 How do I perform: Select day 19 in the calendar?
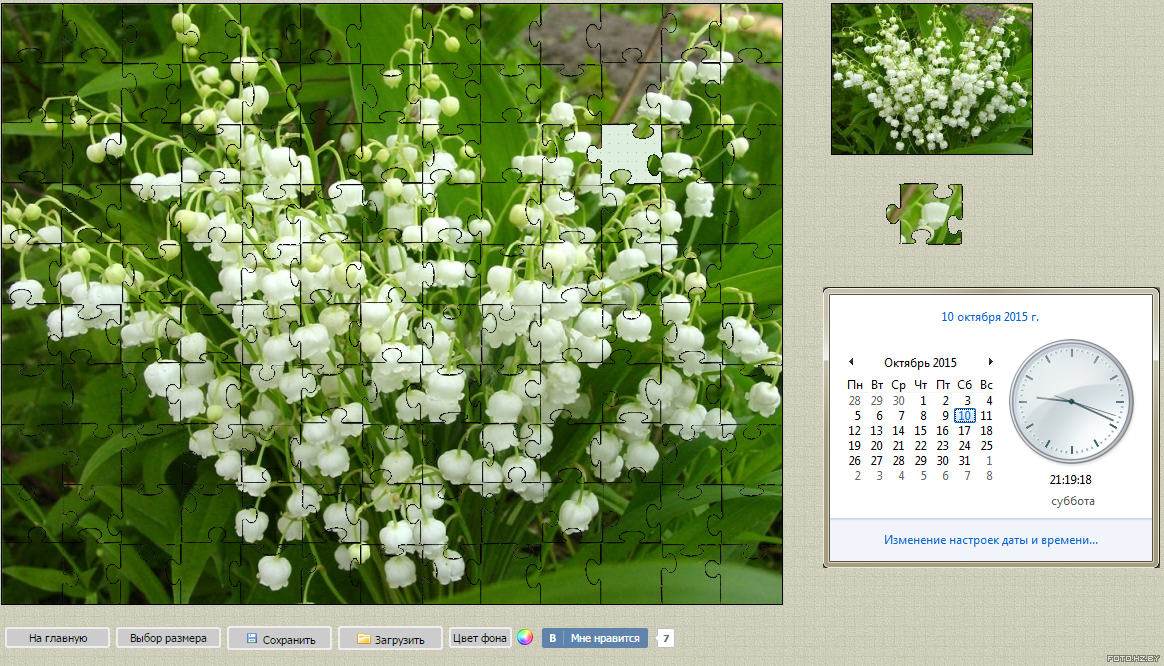tap(854, 445)
